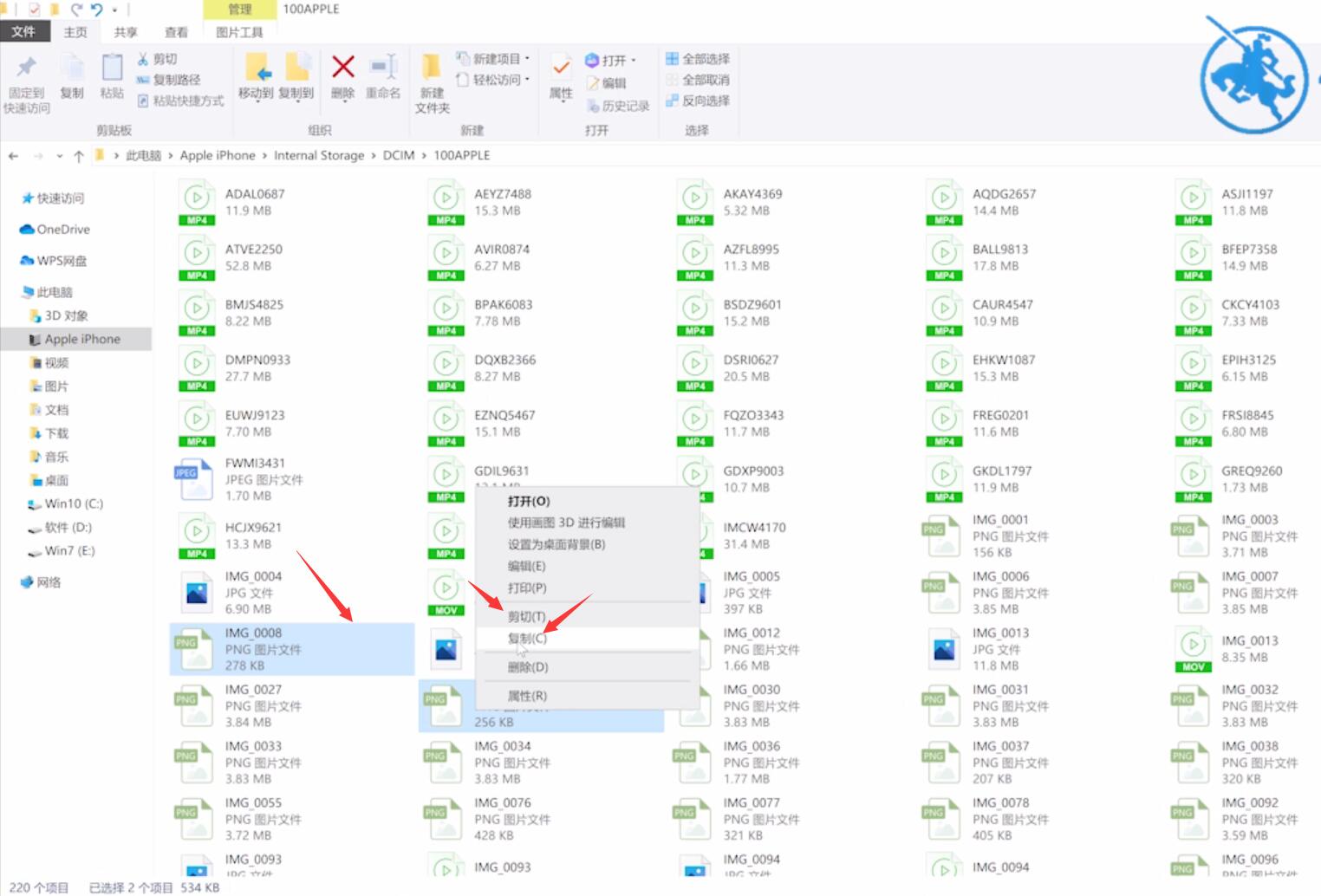Click the Back navigation arrow
This screenshot has width=1321, height=896.
point(13,156)
